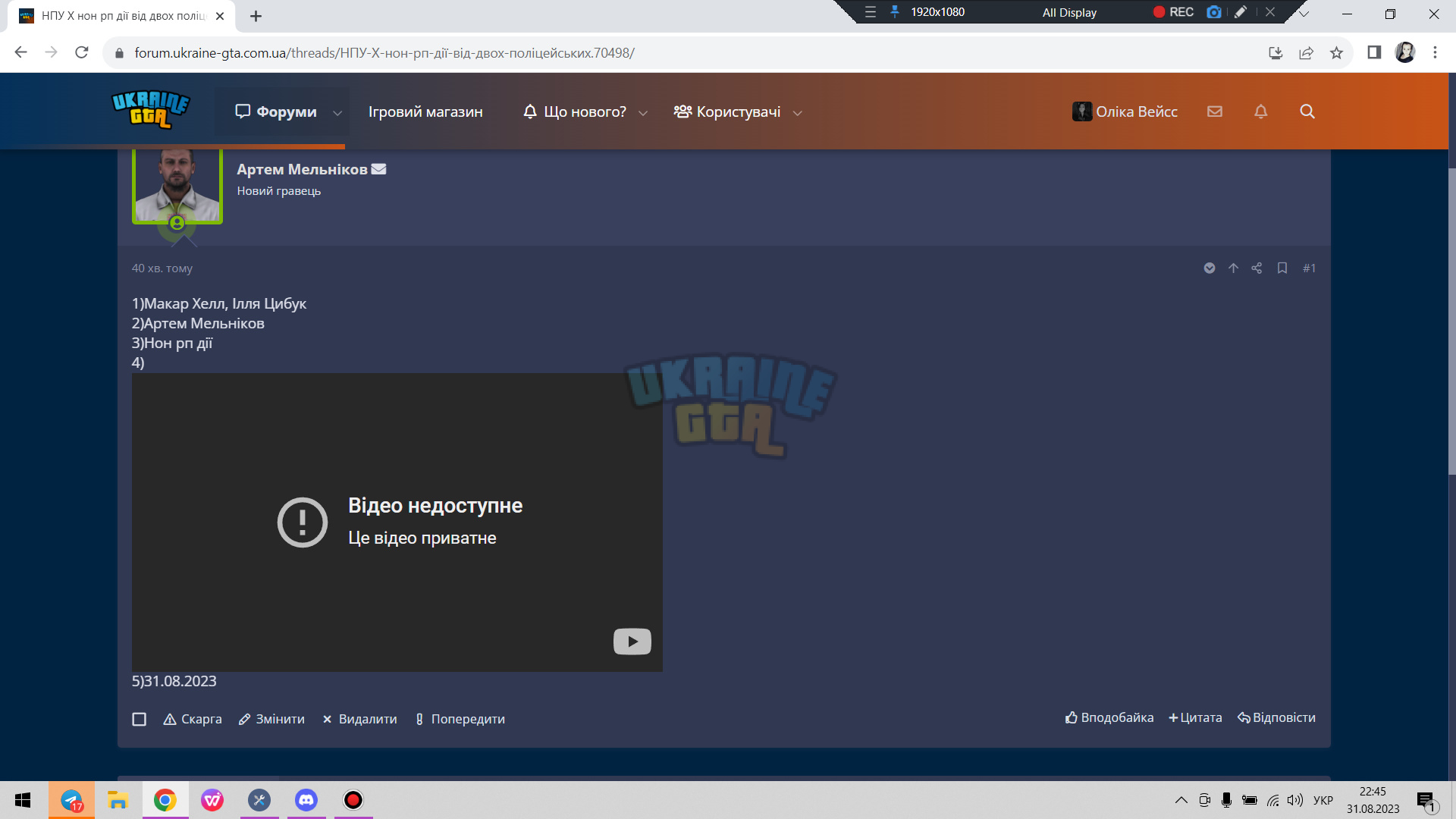The height and width of the screenshot is (819, 1456).
Task: Click the up arrow icon in post header
Action: pos(1233,268)
